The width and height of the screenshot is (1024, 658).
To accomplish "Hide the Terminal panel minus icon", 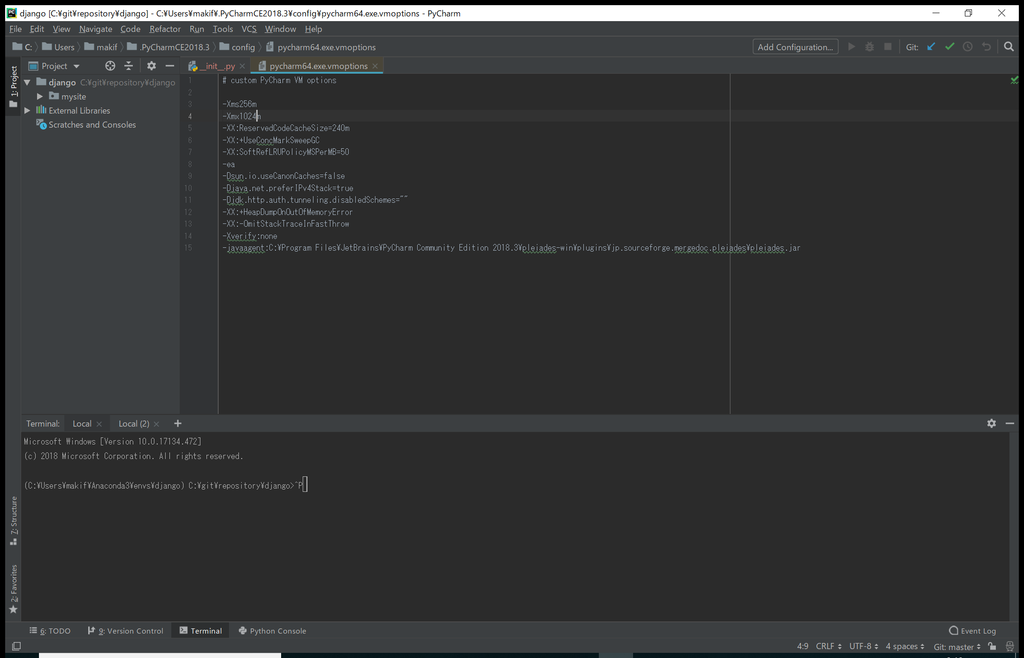I will 1010,424.
